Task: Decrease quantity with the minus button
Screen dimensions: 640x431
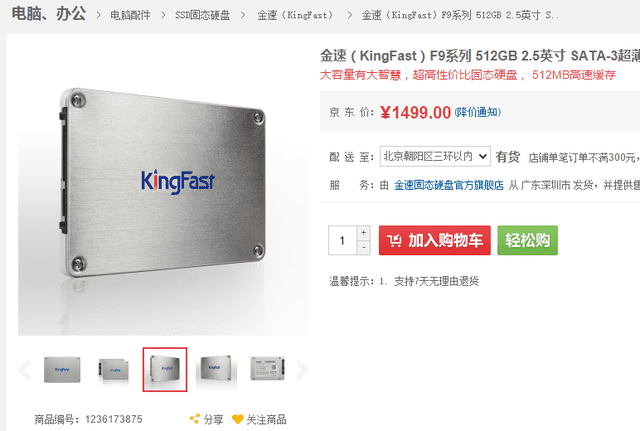Action: click(363, 248)
